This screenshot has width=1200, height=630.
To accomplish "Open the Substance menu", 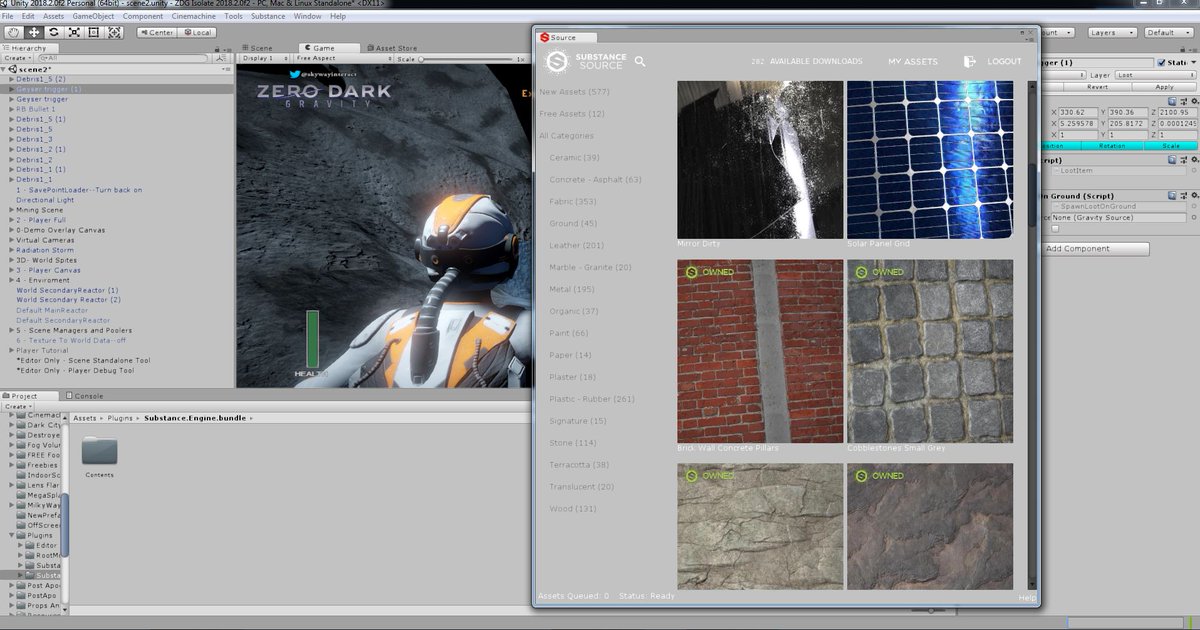I will click(x=268, y=16).
